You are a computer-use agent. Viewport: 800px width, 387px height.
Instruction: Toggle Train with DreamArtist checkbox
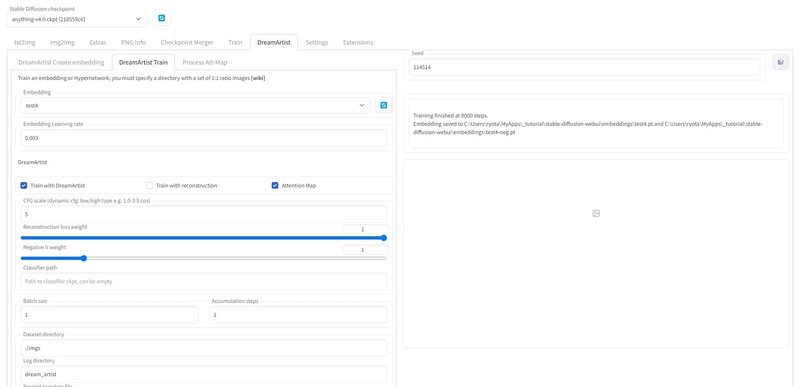pos(23,186)
